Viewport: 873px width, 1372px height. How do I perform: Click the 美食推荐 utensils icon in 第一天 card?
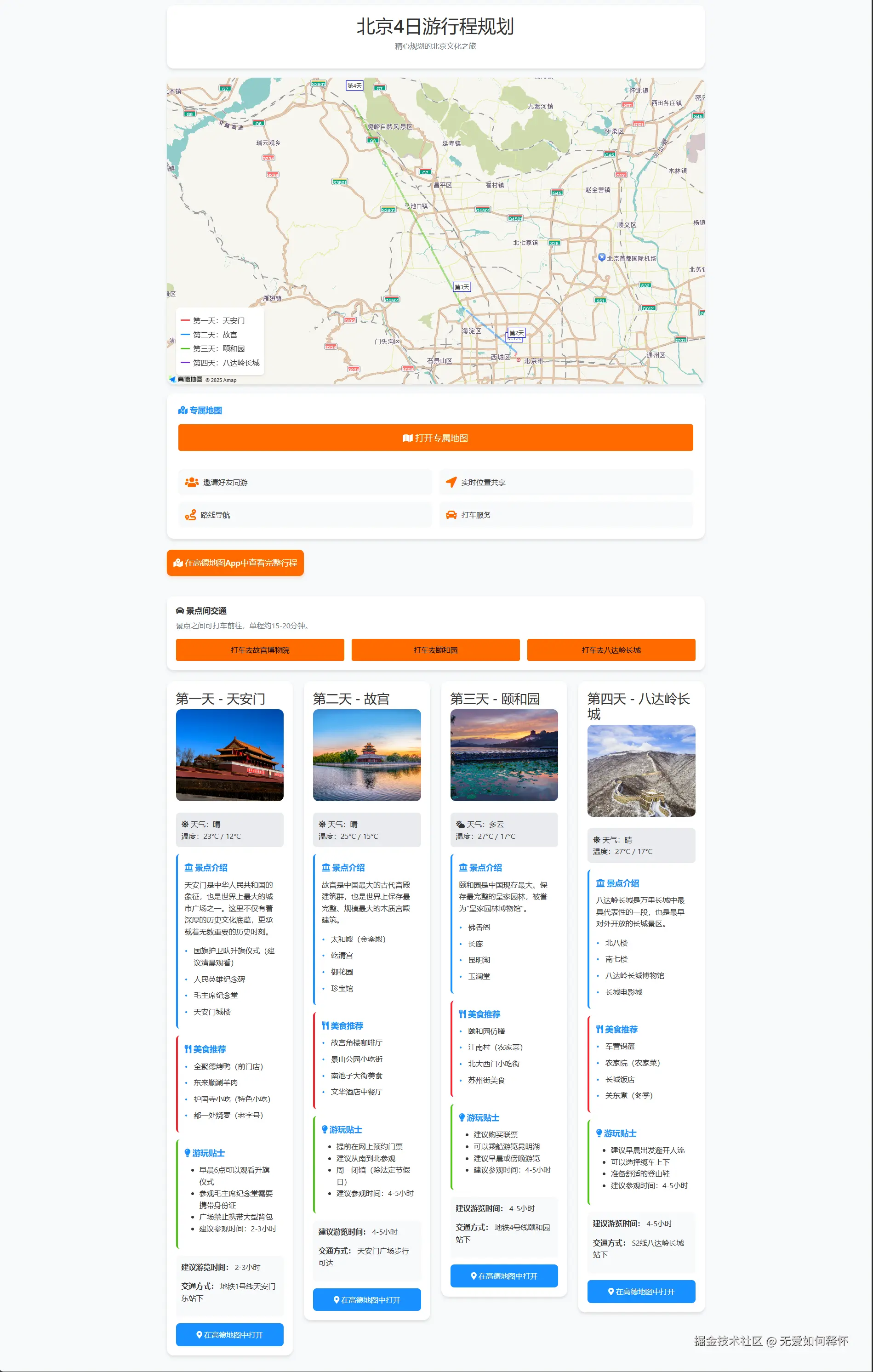tap(188, 1049)
